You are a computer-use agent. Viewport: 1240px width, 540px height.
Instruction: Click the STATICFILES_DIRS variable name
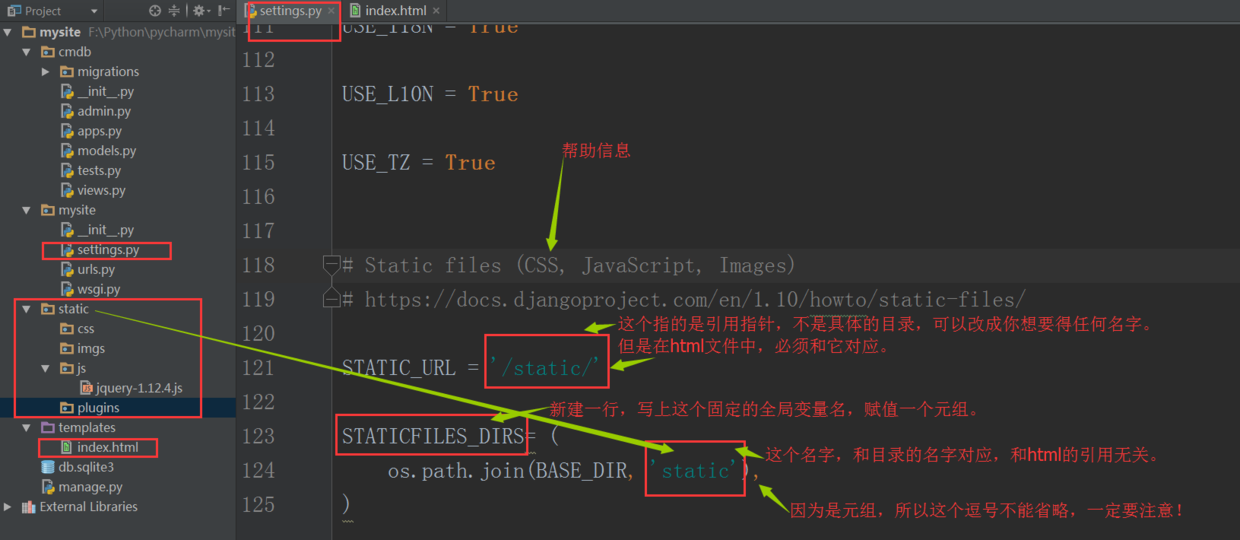coord(433,436)
